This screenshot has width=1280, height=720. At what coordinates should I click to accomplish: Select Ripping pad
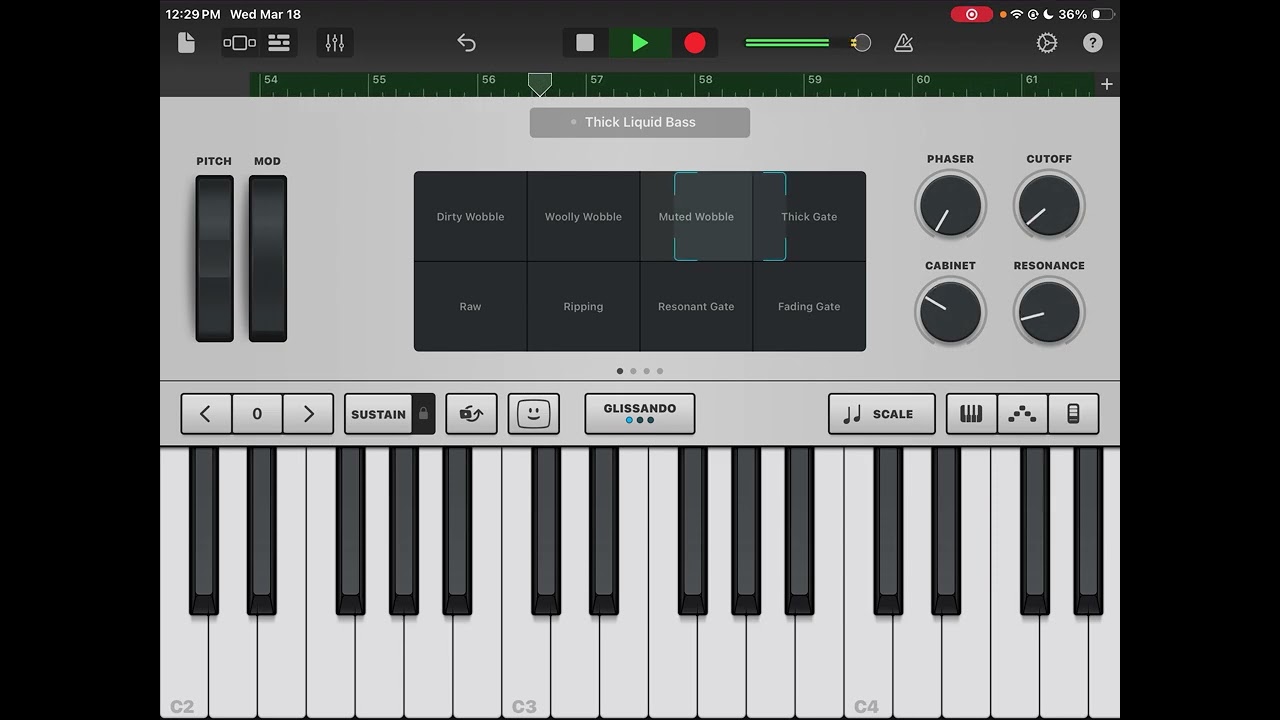pyautogui.click(x=583, y=306)
